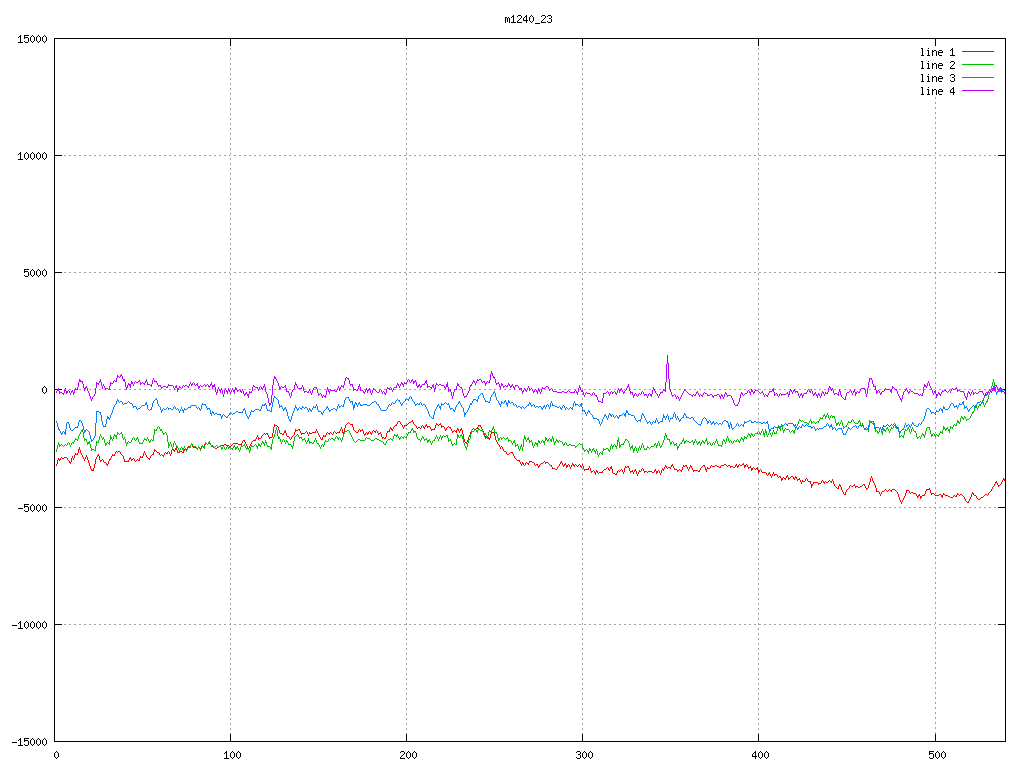Click the -15000 y-axis tick label
1024x768 pixels.
tap(29, 741)
